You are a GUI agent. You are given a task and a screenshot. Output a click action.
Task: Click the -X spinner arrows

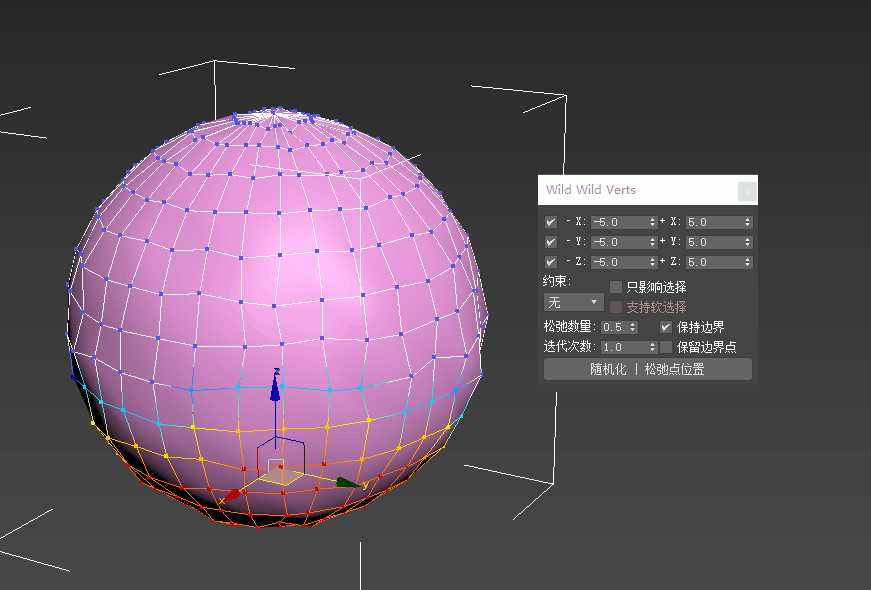point(653,222)
